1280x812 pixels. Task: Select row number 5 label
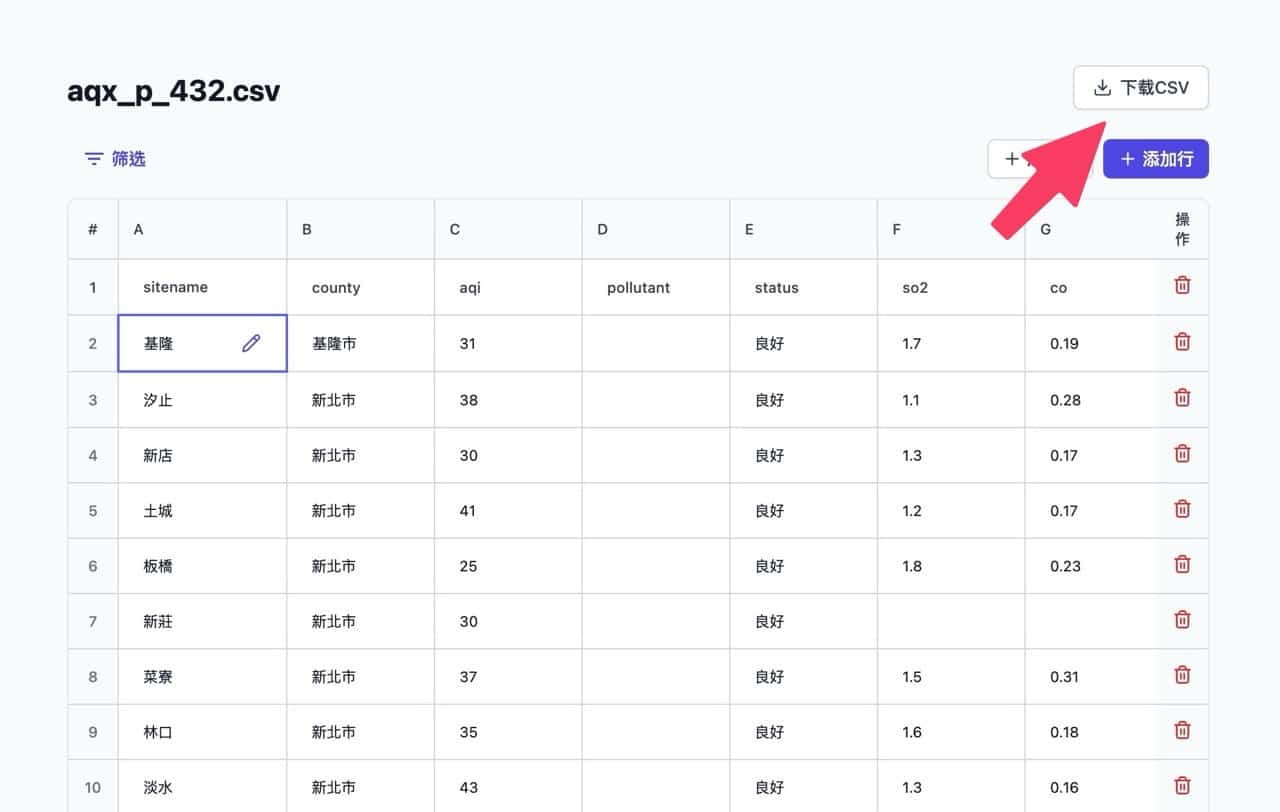[x=93, y=511]
